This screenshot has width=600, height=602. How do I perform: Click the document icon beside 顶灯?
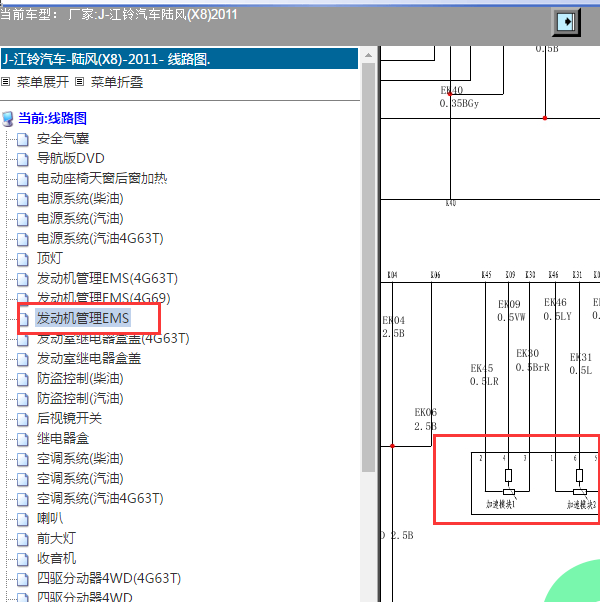[23, 259]
